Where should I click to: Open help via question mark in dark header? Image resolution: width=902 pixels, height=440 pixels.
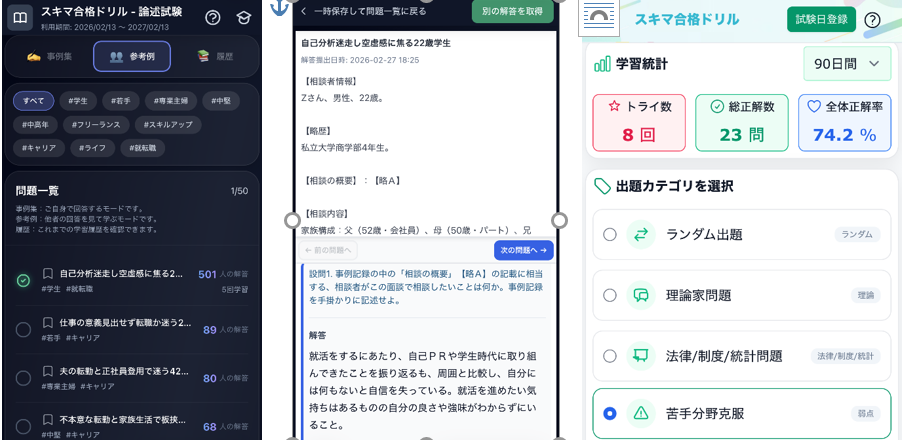tap(212, 18)
